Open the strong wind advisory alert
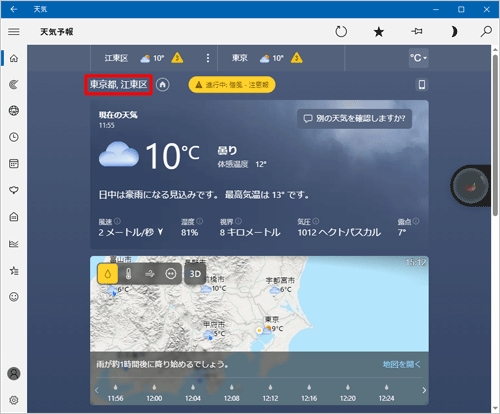500x414 pixels. click(x=232, y=85)
